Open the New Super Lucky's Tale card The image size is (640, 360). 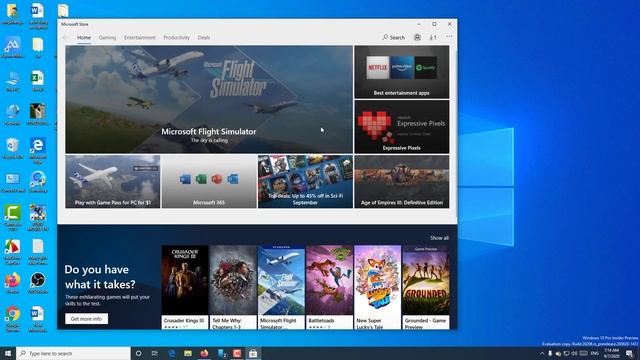coord(378,287)
